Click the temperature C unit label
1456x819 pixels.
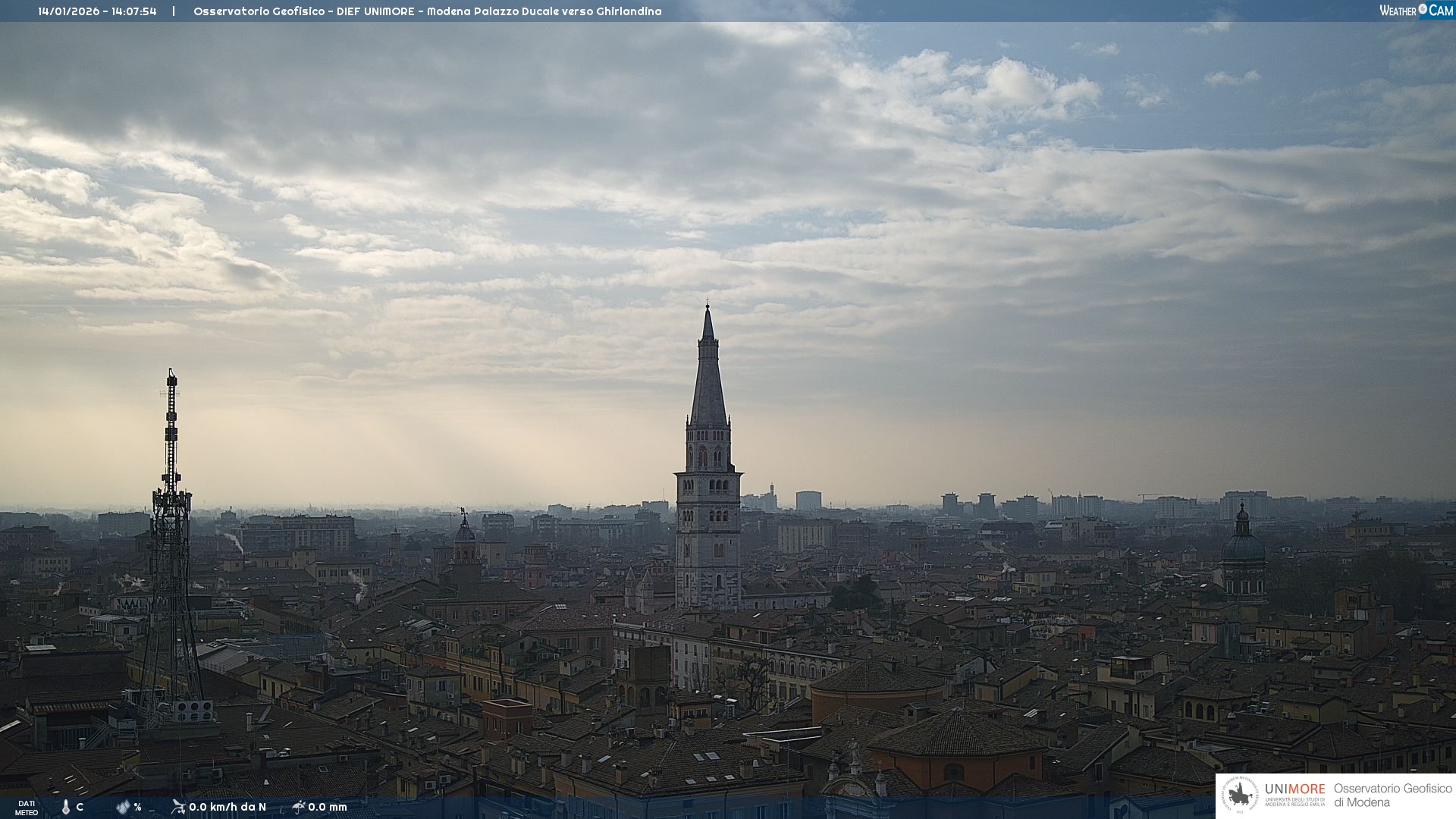(80, 807)
